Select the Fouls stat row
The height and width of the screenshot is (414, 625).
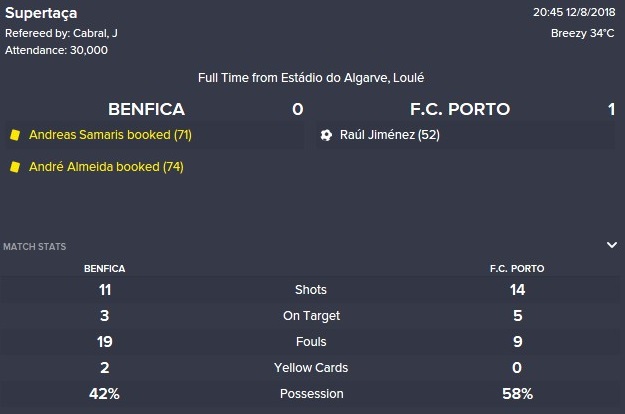tap(311, 341)
